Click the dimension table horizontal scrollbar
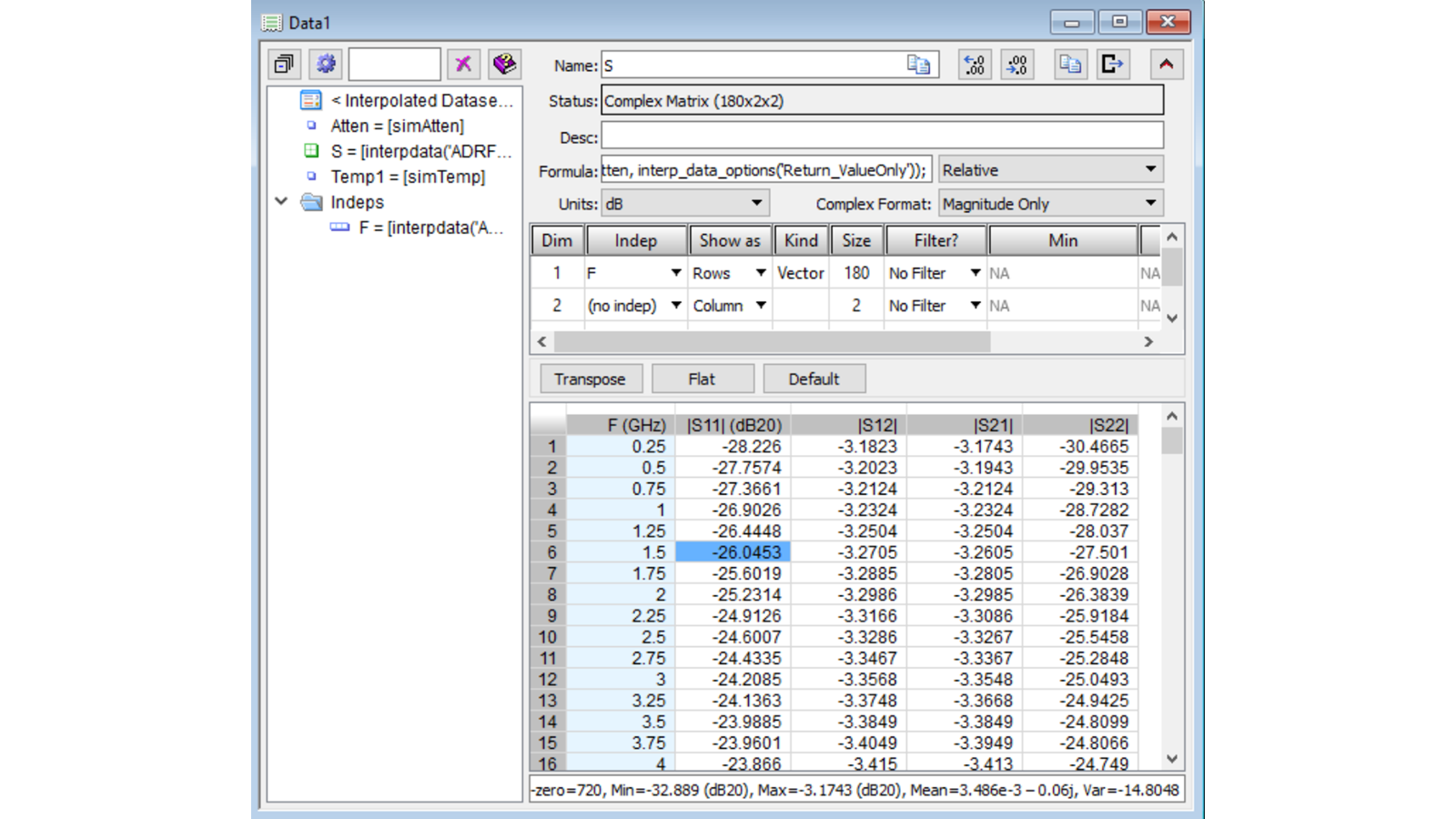 coord(772,342)
